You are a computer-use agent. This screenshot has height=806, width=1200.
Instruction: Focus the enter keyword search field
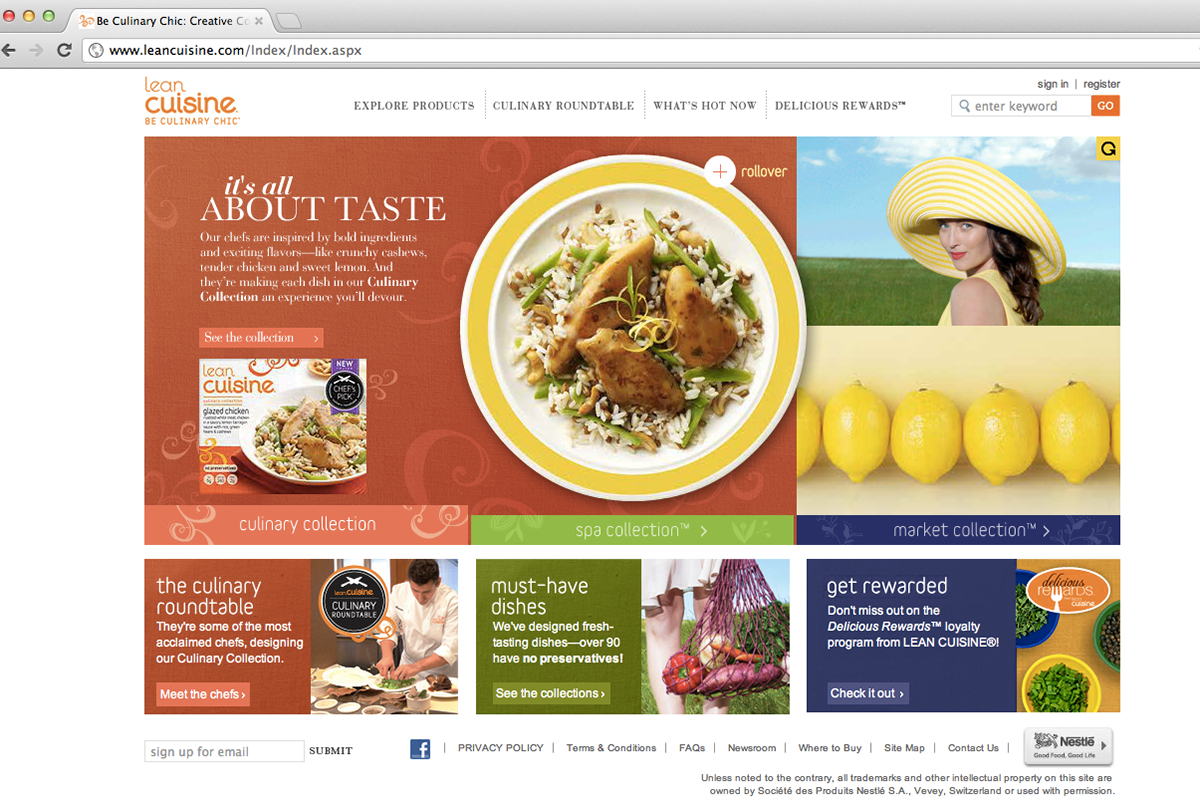(1021, 106)
